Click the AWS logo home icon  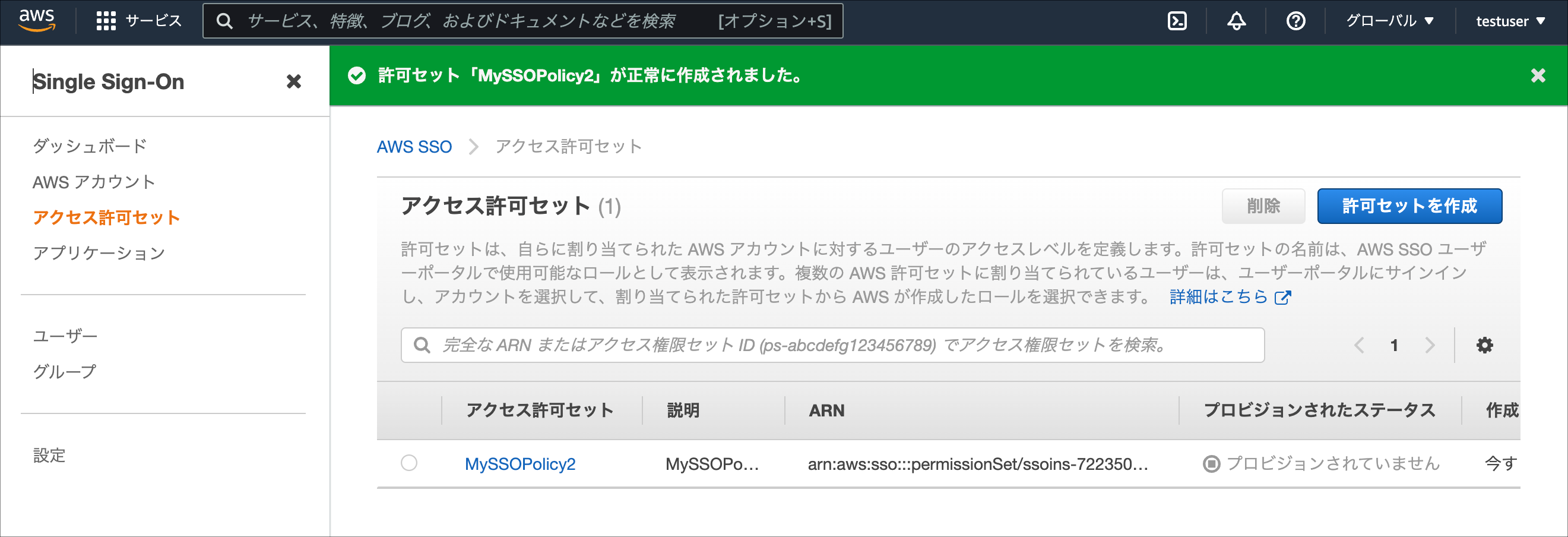37,21
